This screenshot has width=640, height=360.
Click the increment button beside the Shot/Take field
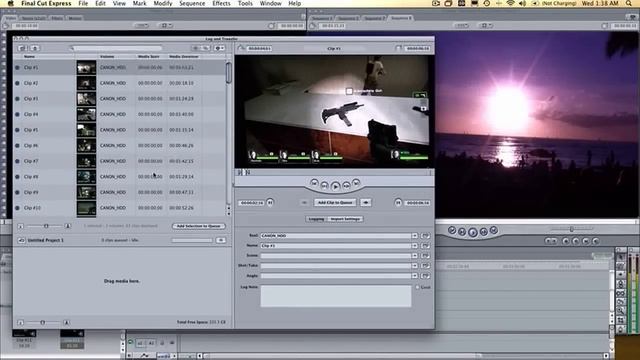click(x=425, y=266)
